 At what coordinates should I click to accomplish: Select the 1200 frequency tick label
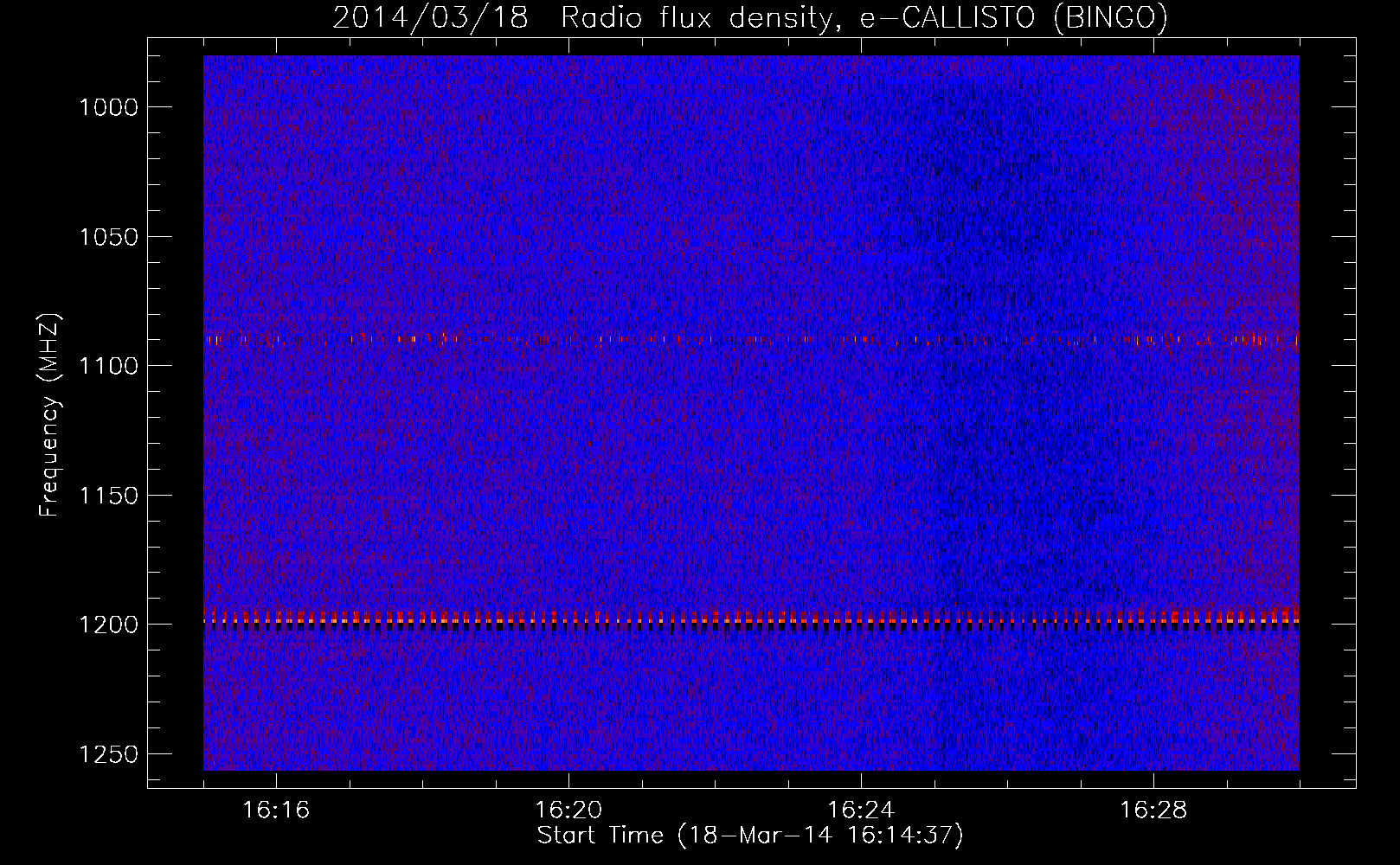(x=109, y=625)
